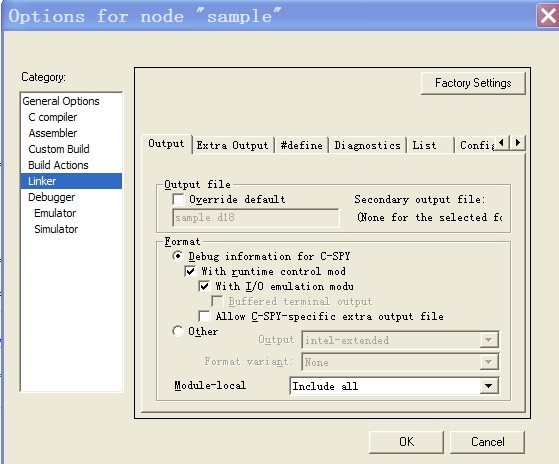Screen dimensions: 559x464
Task: Select the Other format radio button
Action: (x=178, y=331)
